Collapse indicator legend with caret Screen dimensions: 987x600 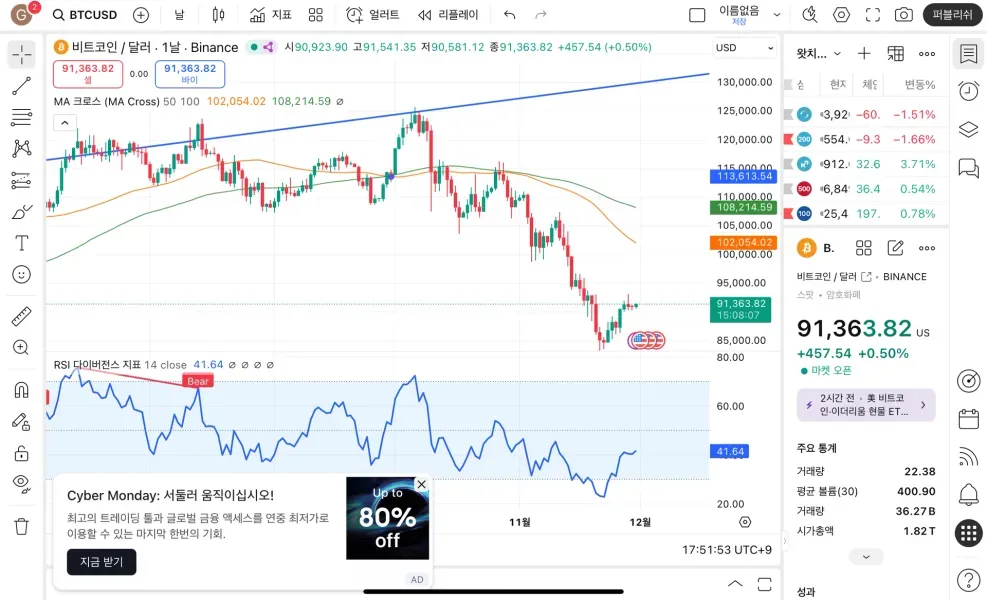pos(65,123)
